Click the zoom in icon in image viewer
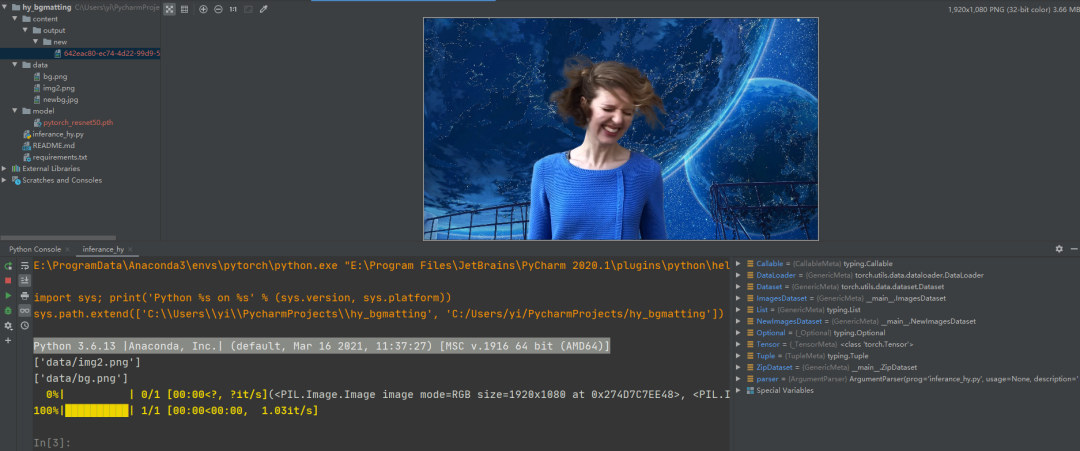This screenshot has height=451, width=1080. point(202,9)
